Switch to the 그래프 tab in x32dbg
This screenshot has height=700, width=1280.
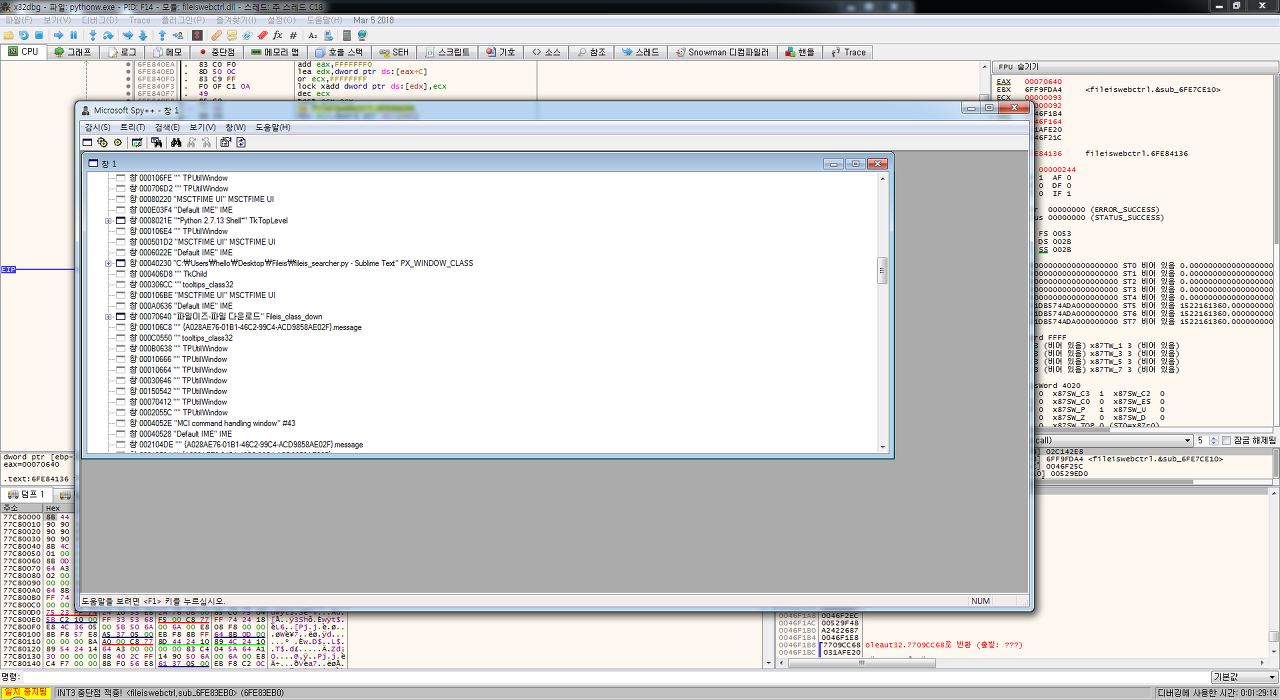[x=72, y=51]
